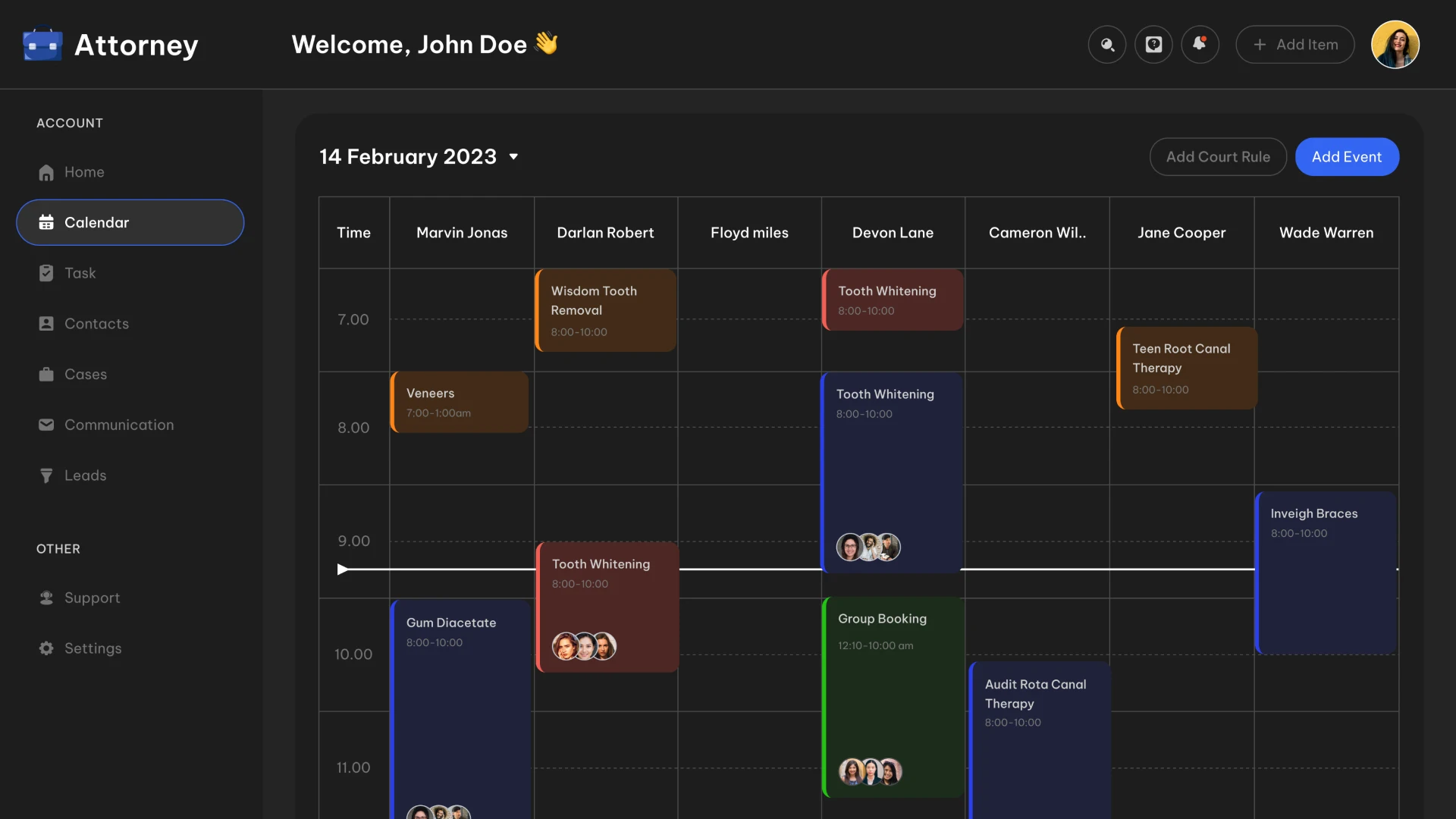Select the Home icon in the sidebar
Viewport: 1456px width, 819px height.
tap(46, 172)
